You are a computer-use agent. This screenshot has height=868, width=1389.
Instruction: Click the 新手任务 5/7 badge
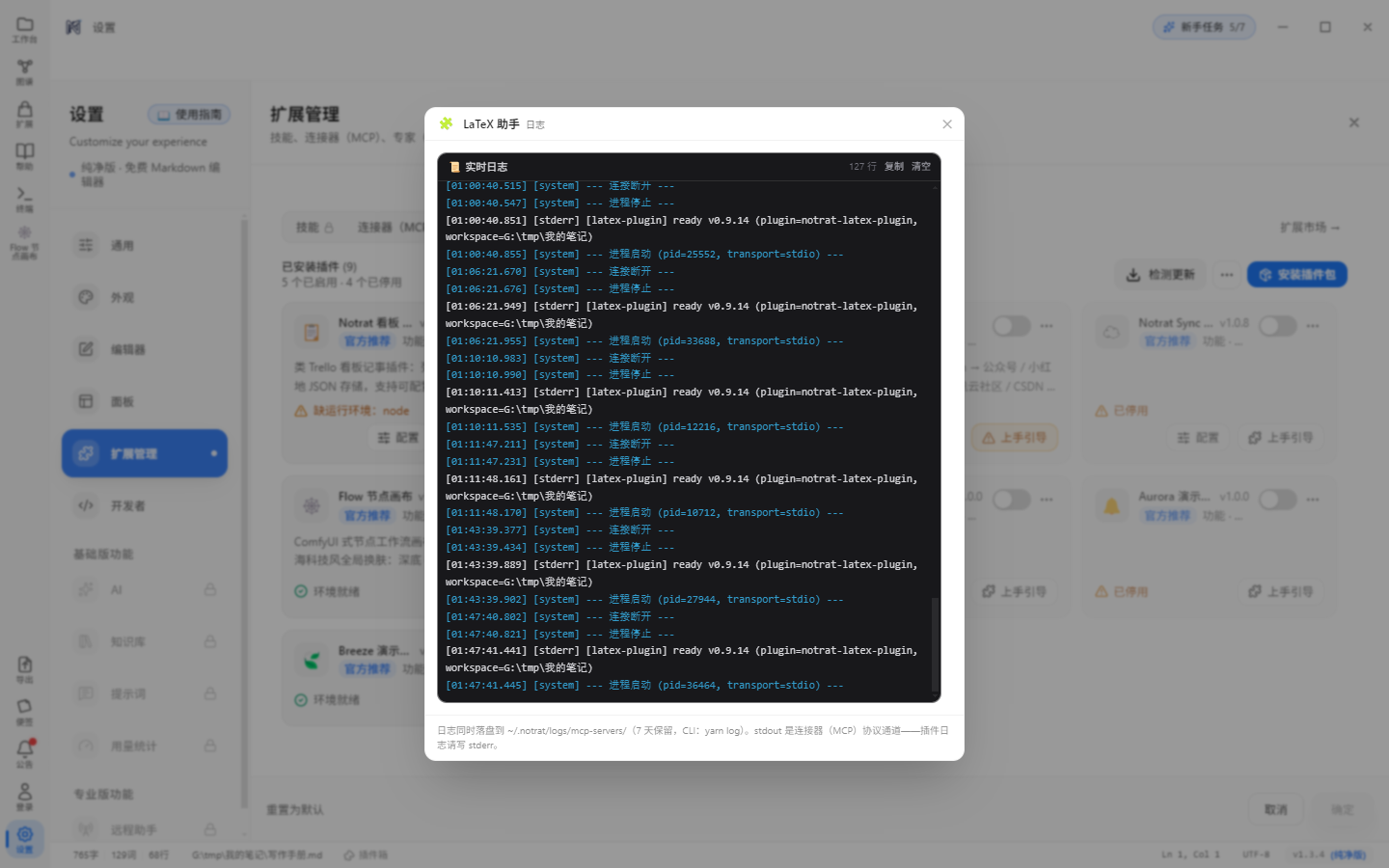point(1204,27)
